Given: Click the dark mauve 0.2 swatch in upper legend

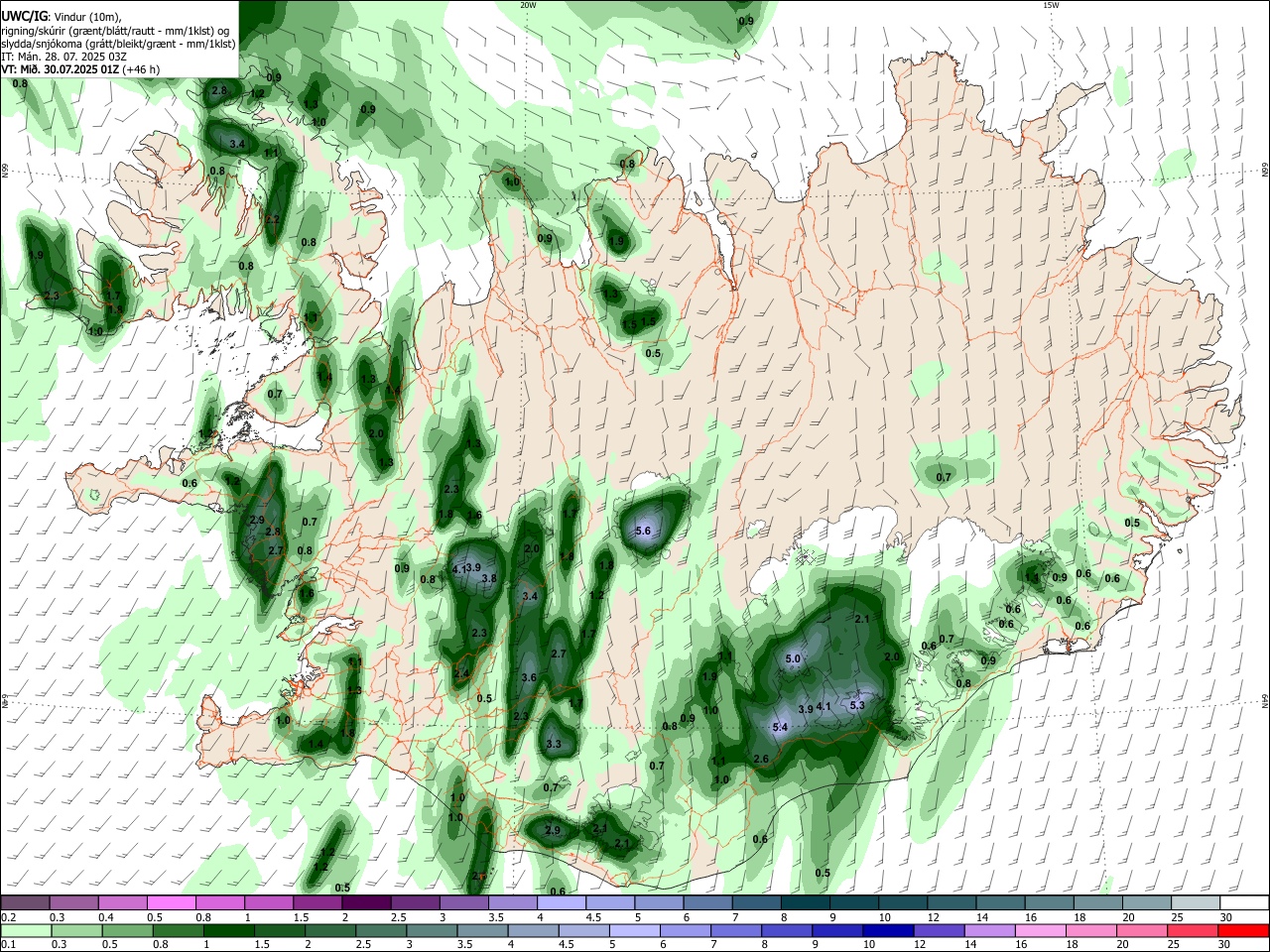Looking at the screenshot, I should coord(25,903).
